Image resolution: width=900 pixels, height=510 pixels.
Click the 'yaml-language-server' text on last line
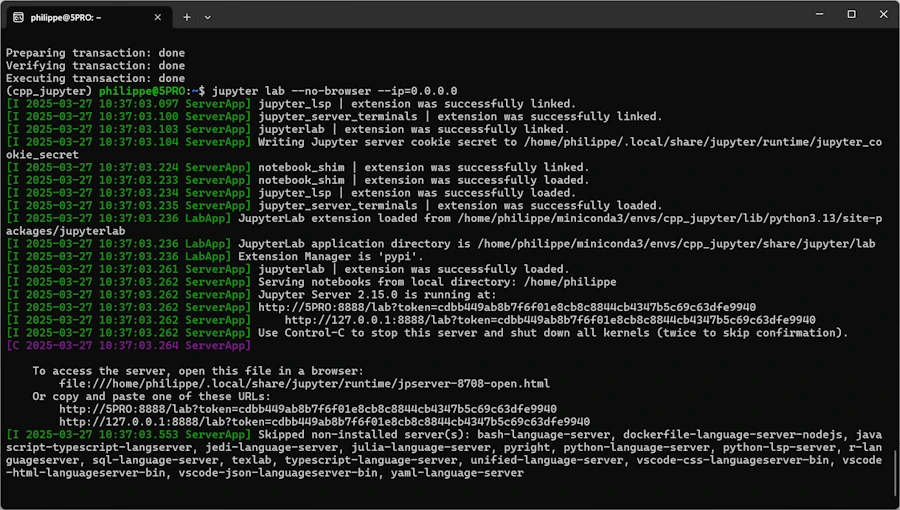tap(457, 473)
